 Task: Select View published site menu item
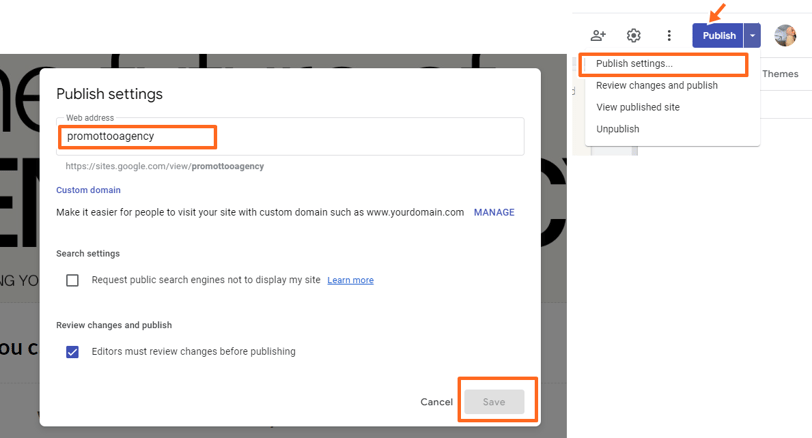(x=638, y=107)
